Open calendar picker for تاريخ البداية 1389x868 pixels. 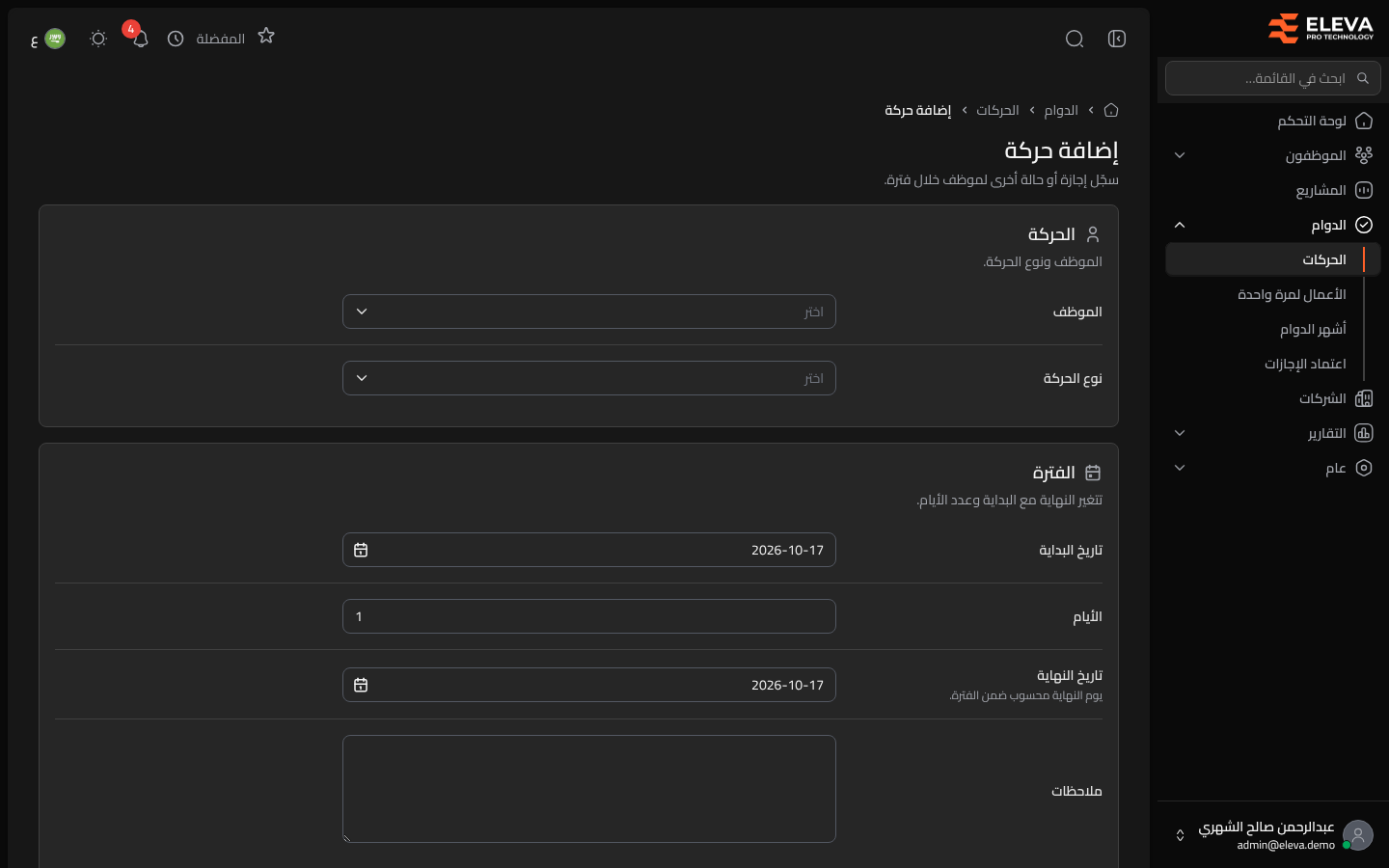(x=361, y=550)
